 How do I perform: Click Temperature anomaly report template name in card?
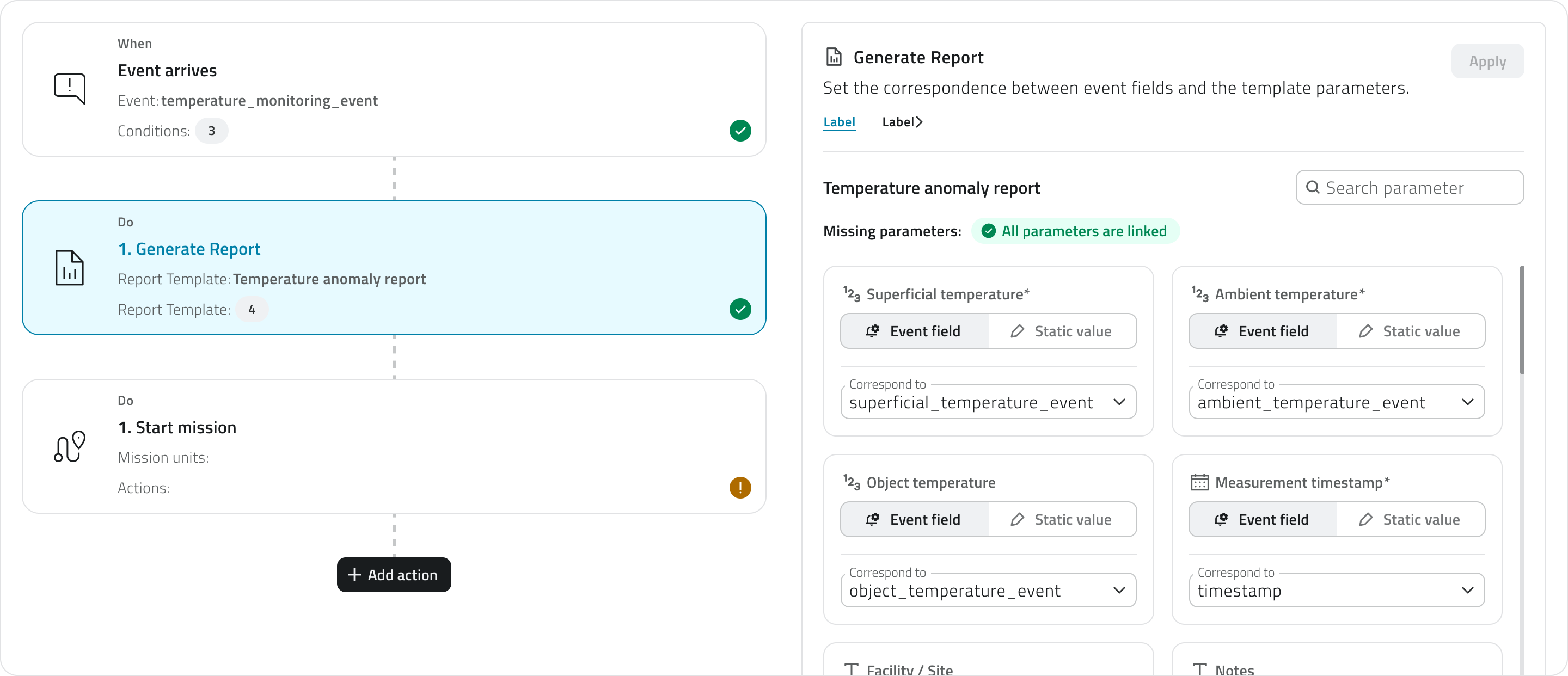pyautogui.click(x=329, y=279)
